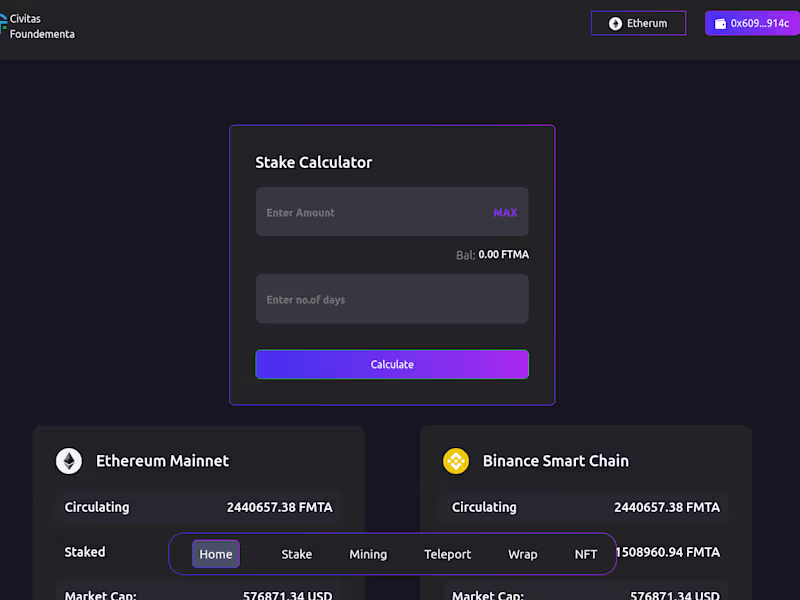The width and height of the screenshot is (800, 600).
Task: Switch to the Mining tab
Action: point(368,553)
